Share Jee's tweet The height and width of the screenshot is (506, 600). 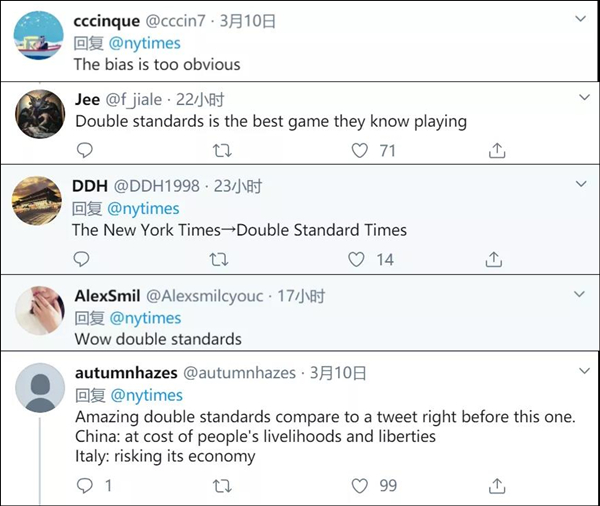point(495,150)
